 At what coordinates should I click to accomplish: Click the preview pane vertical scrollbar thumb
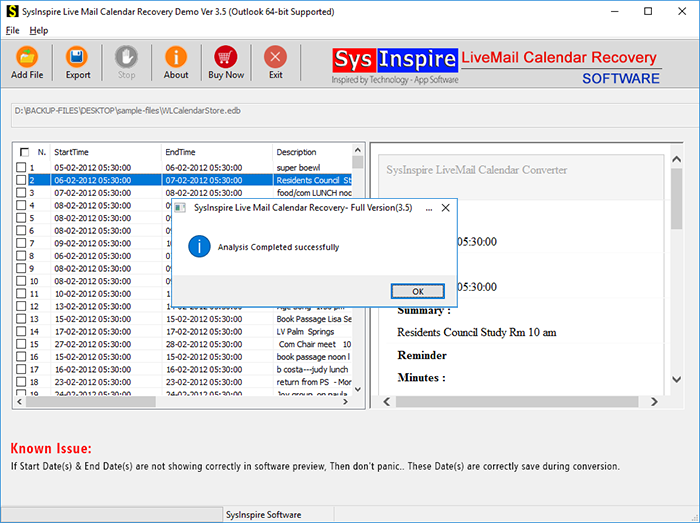[x=676, y=199]
